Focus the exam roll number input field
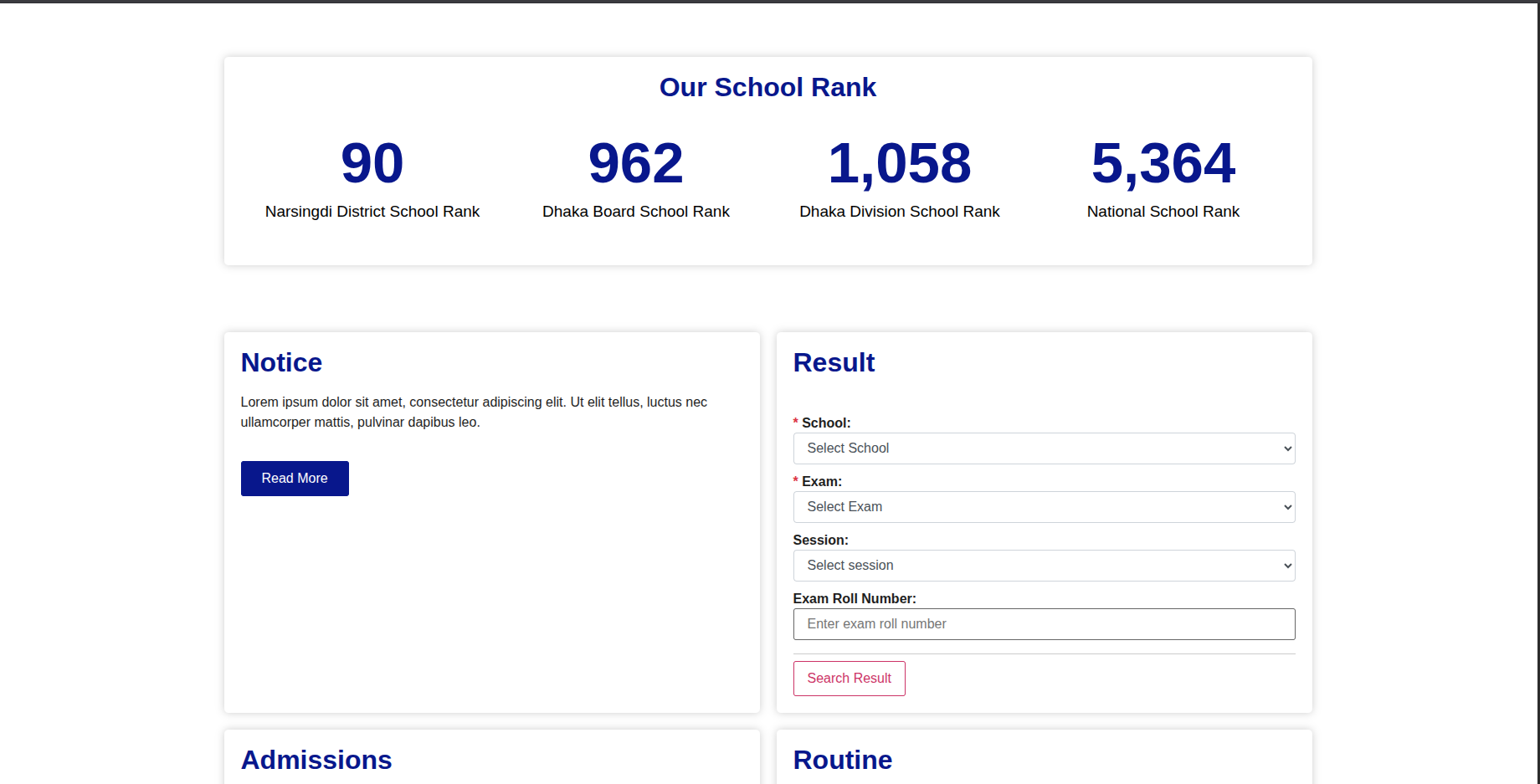1540x784 pixels. point(1043,624)
